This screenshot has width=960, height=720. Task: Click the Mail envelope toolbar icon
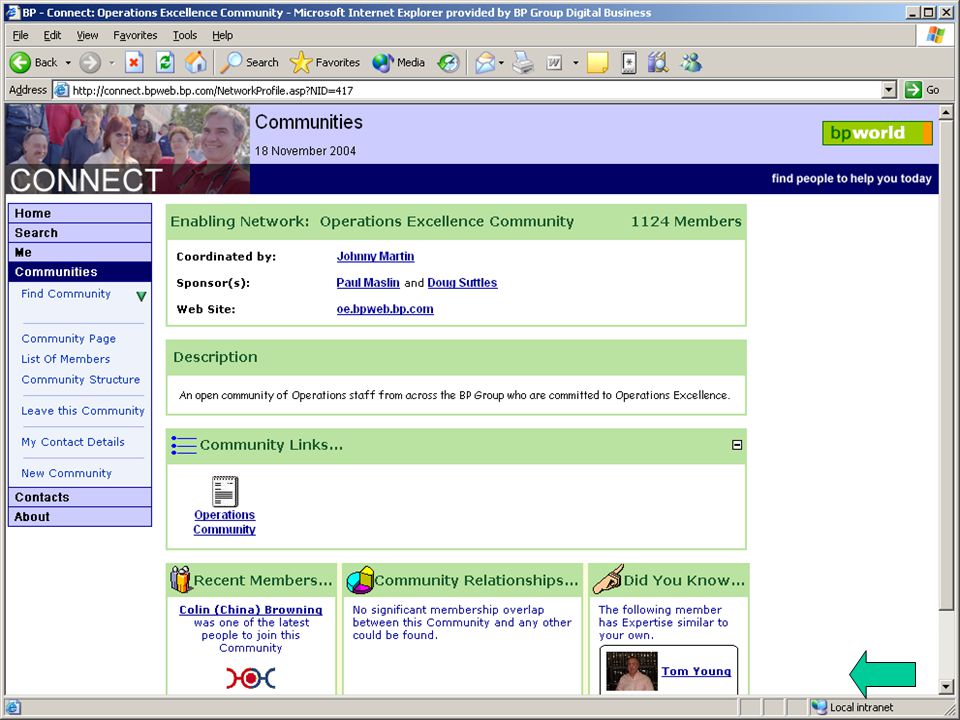tap(485, 62)
